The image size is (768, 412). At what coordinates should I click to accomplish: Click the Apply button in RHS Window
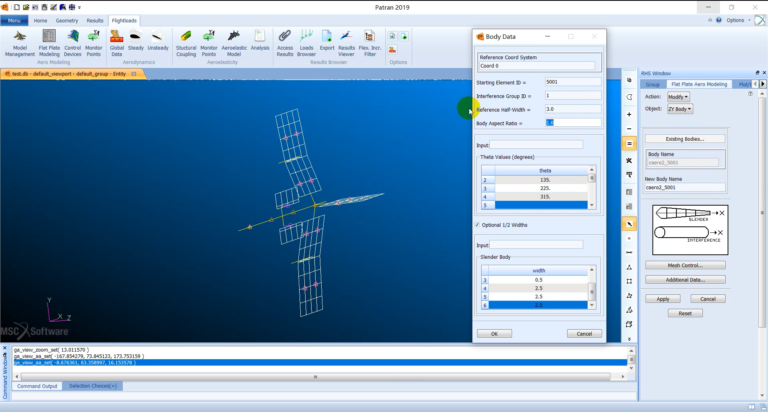(x=663, y=299)
